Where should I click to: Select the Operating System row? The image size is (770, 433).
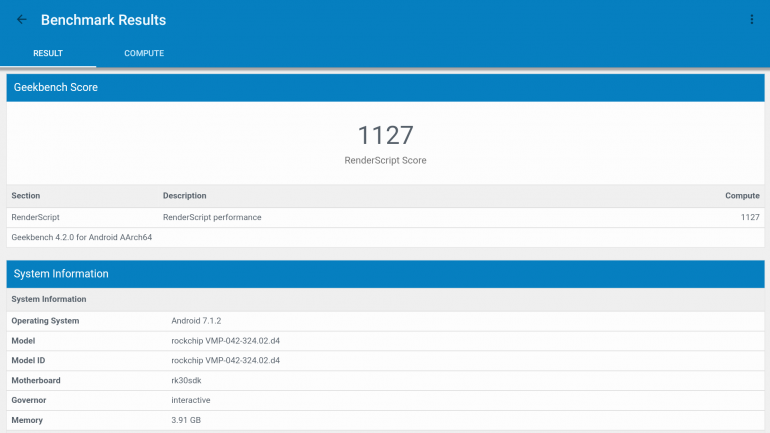click(x=385, y=321)
